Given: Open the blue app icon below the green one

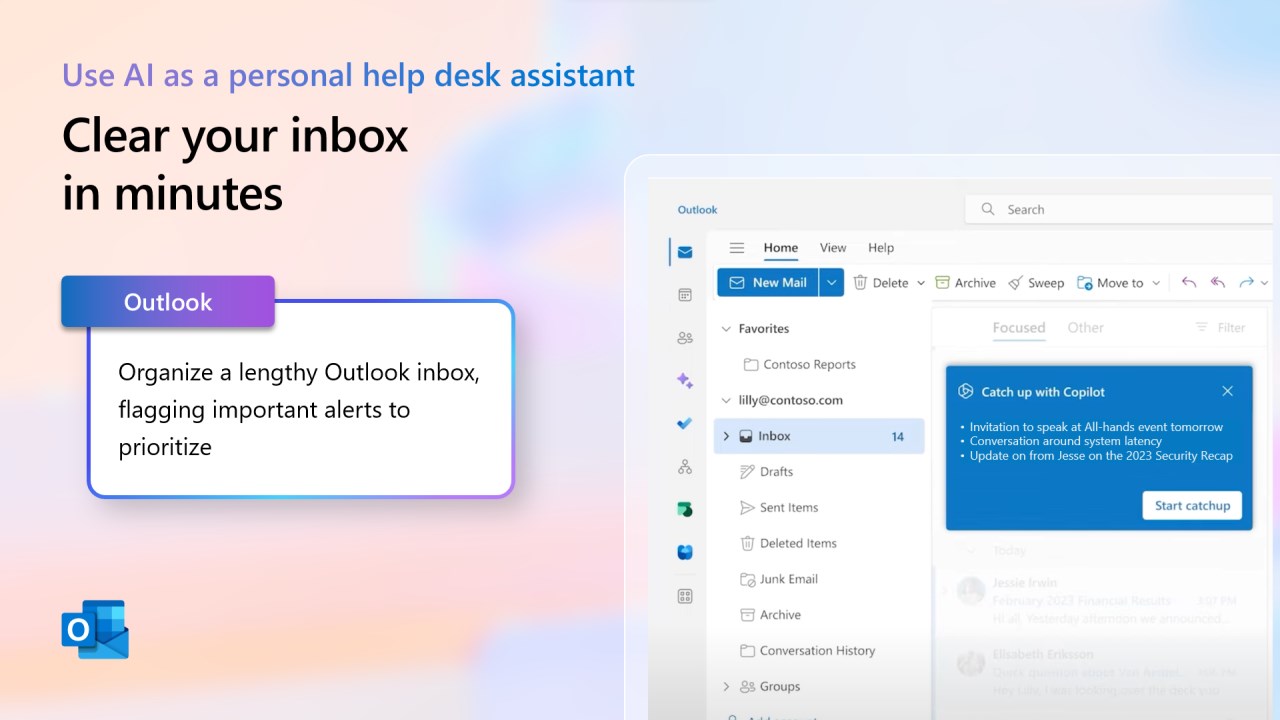Looking at the screenshot, I should point(685,552).
